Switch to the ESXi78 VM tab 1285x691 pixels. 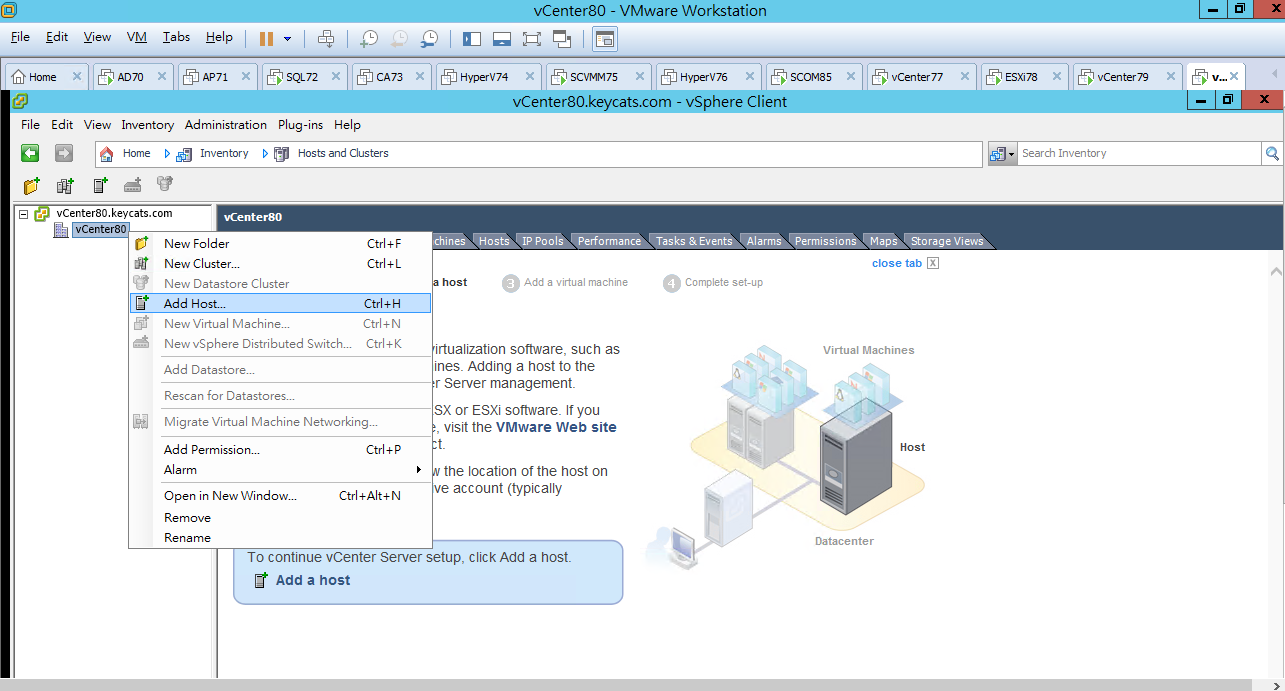coord(1024,76)
